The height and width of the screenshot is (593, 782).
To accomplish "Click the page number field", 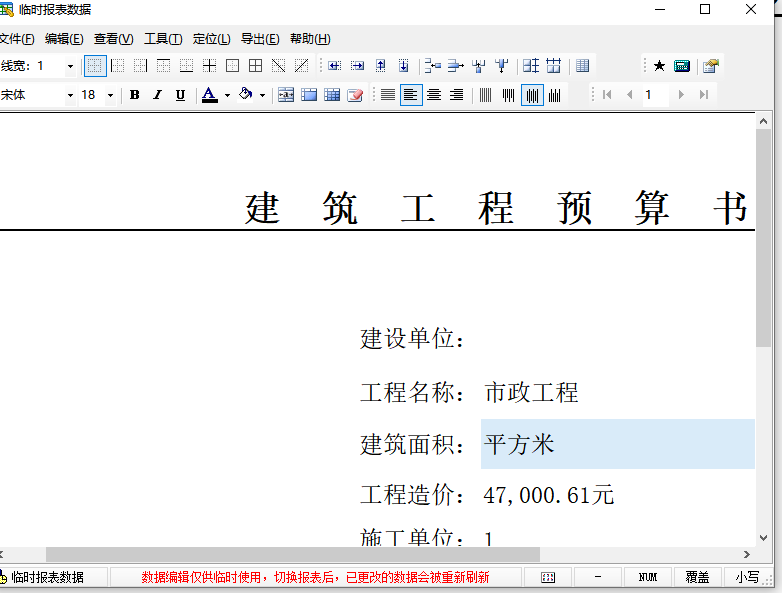I will click(655, 95).
